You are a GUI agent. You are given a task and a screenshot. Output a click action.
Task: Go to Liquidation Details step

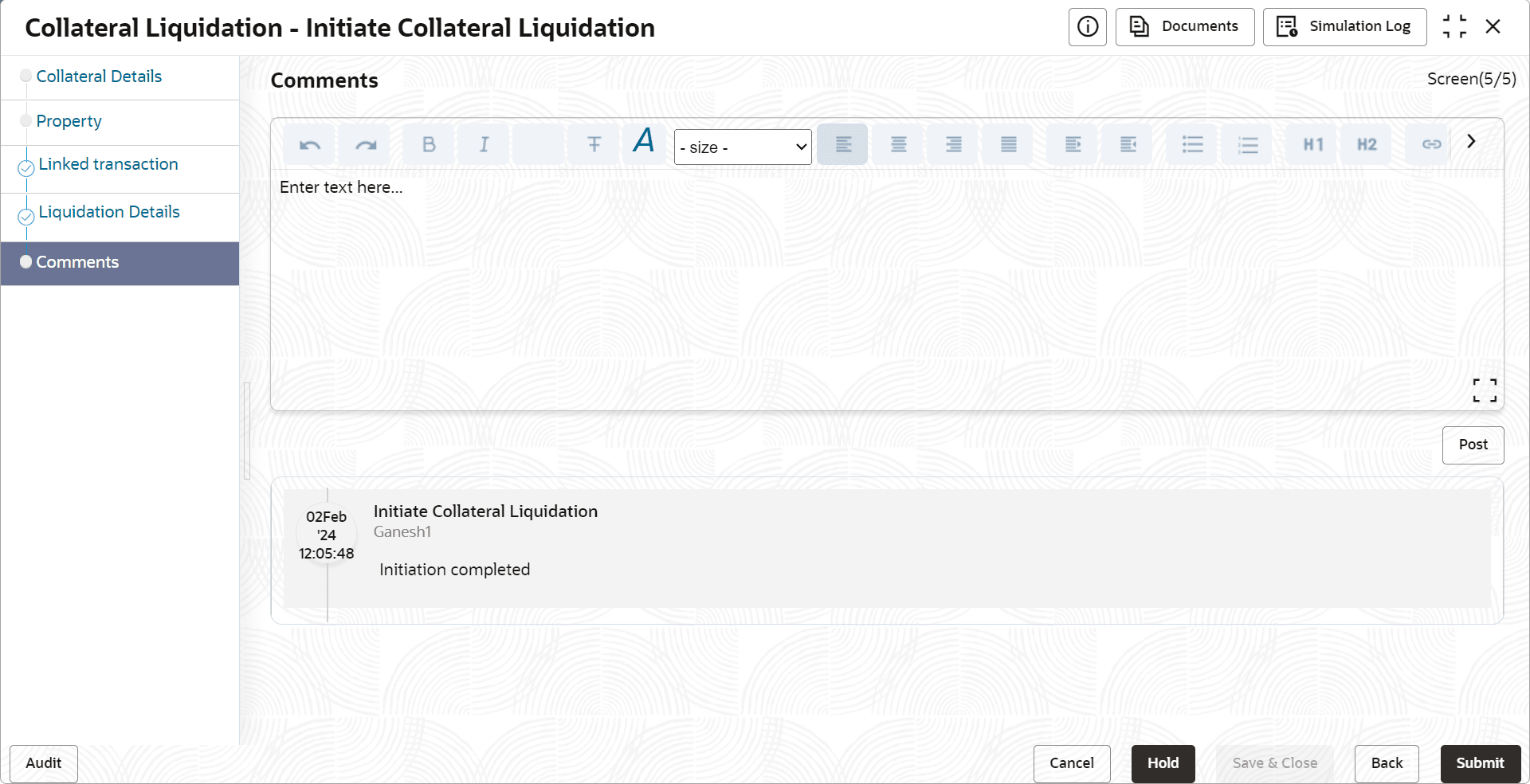coord(109,212)
